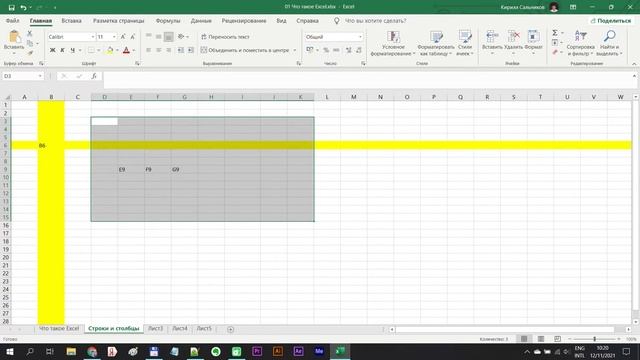Open Сортировка и фильтр menu
This screenshot has width=640, height=360.
(580, 43)
